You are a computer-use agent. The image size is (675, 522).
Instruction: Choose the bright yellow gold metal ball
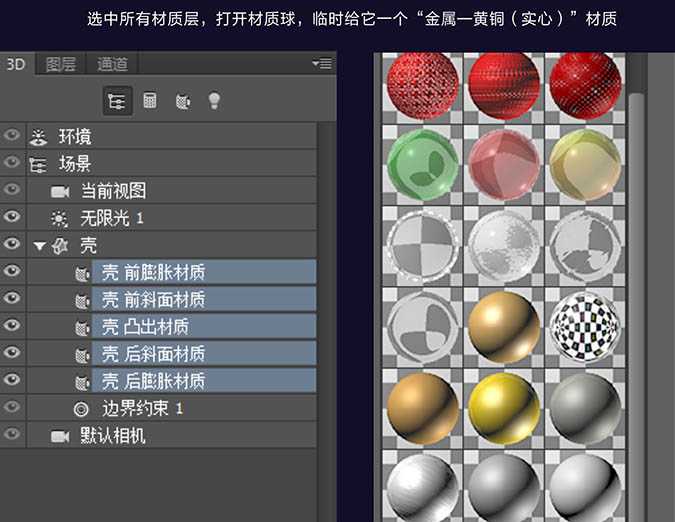pos(504,408)
